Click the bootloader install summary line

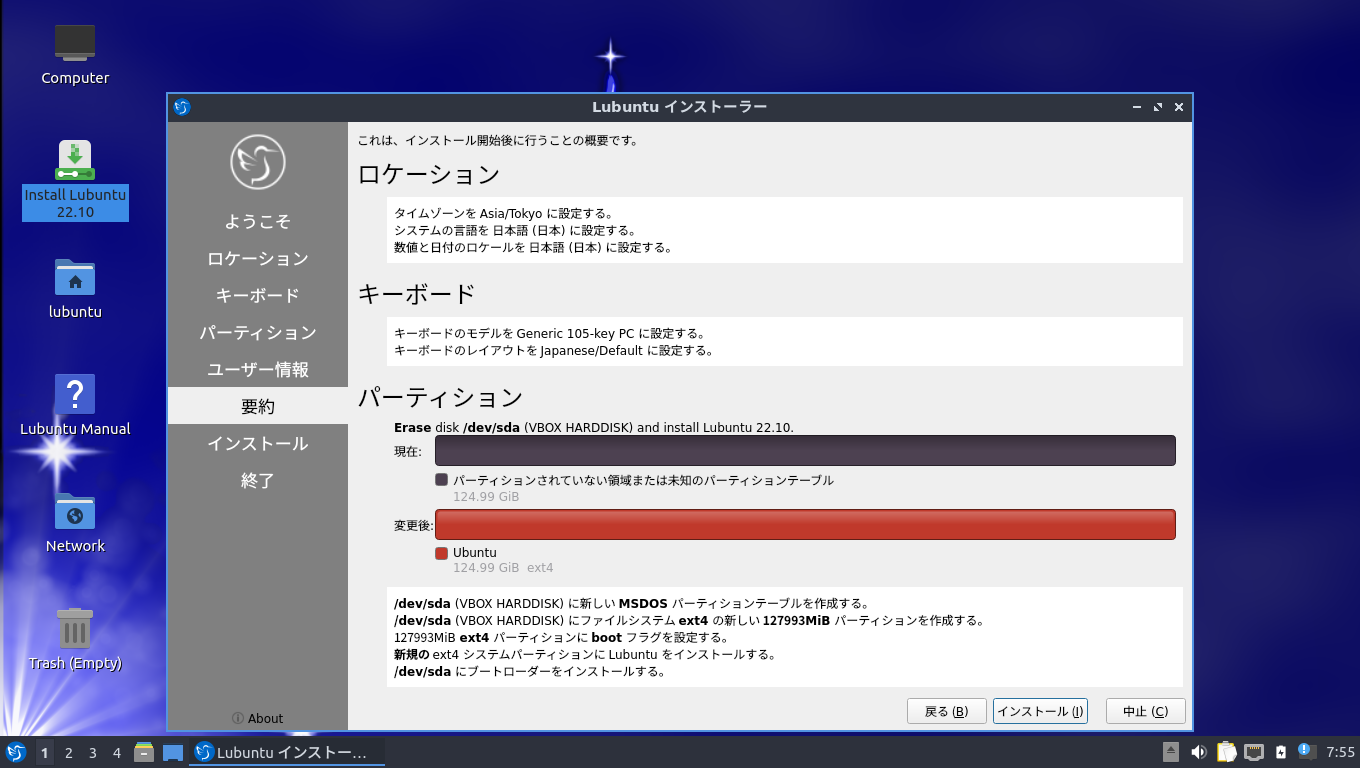point(530,671)
